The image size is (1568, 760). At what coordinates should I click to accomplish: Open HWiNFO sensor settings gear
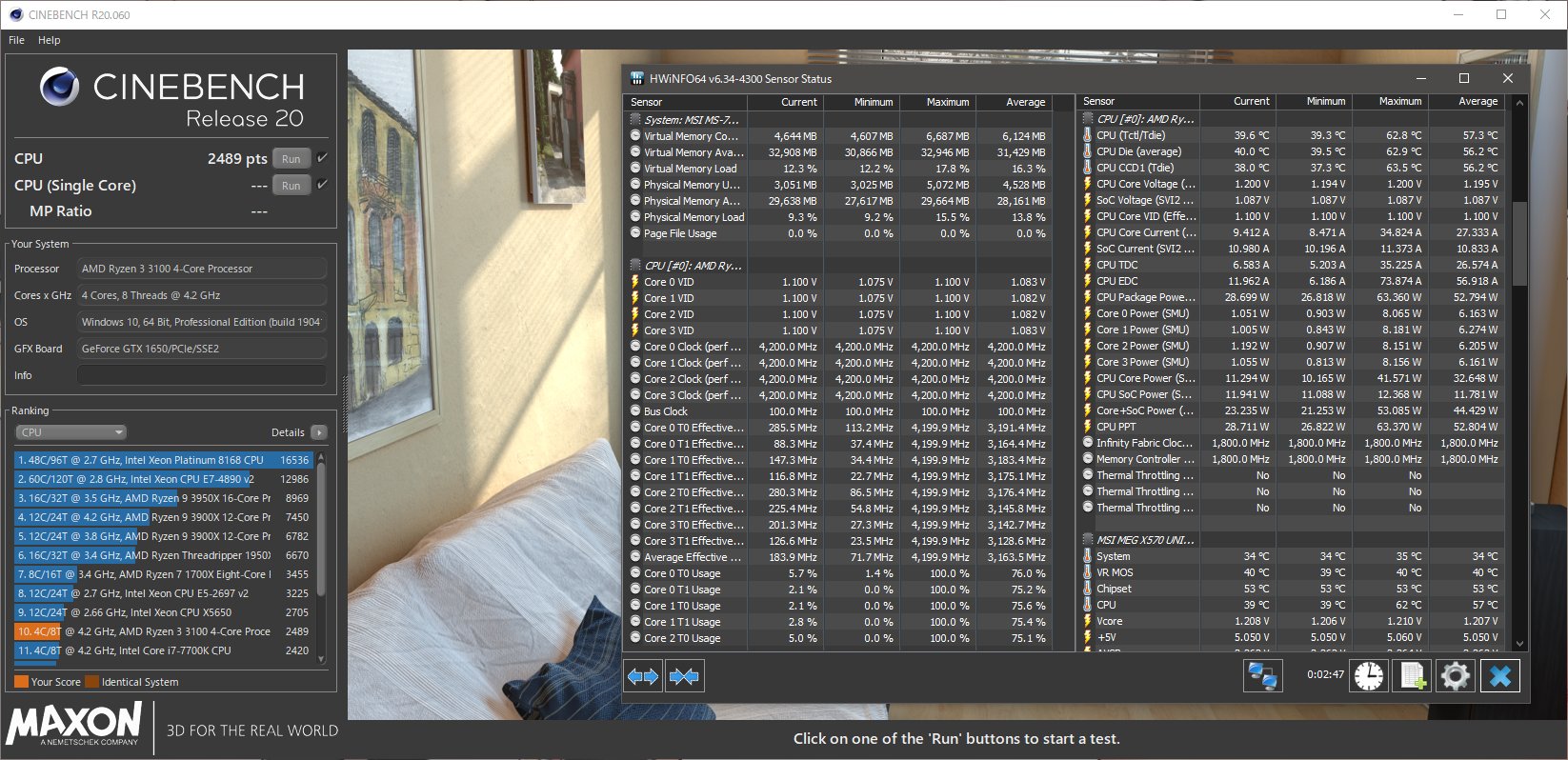point(1455,676)
